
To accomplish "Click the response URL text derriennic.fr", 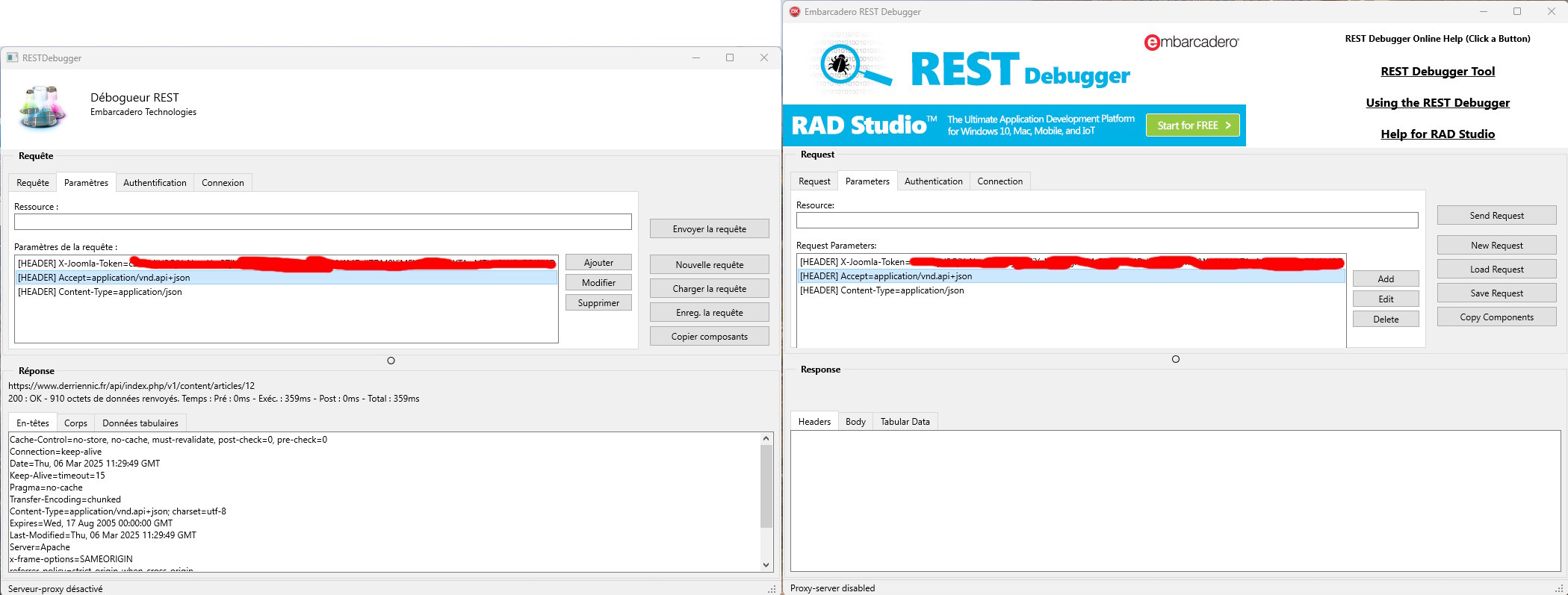I will pyautogui.click(x=131, y=386).
